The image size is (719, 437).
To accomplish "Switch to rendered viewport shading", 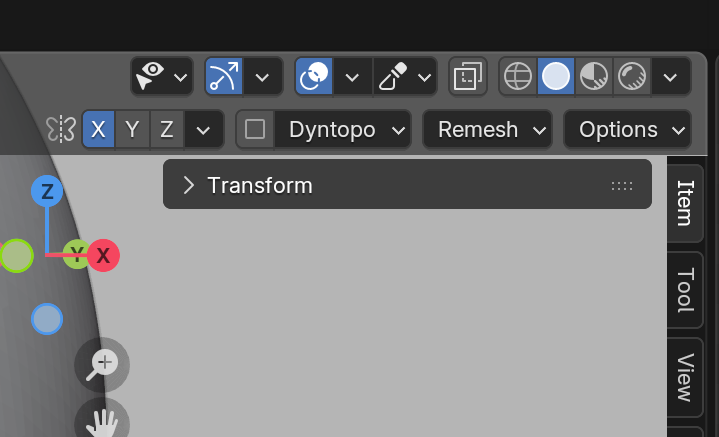I will pos(632,76).
